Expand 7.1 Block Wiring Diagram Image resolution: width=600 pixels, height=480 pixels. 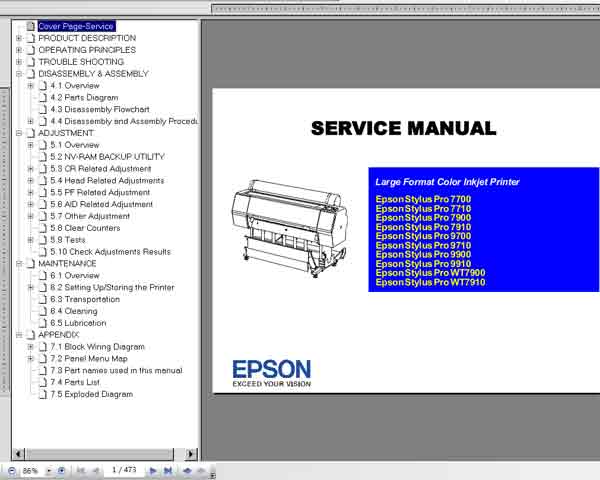tap(31, 346)
